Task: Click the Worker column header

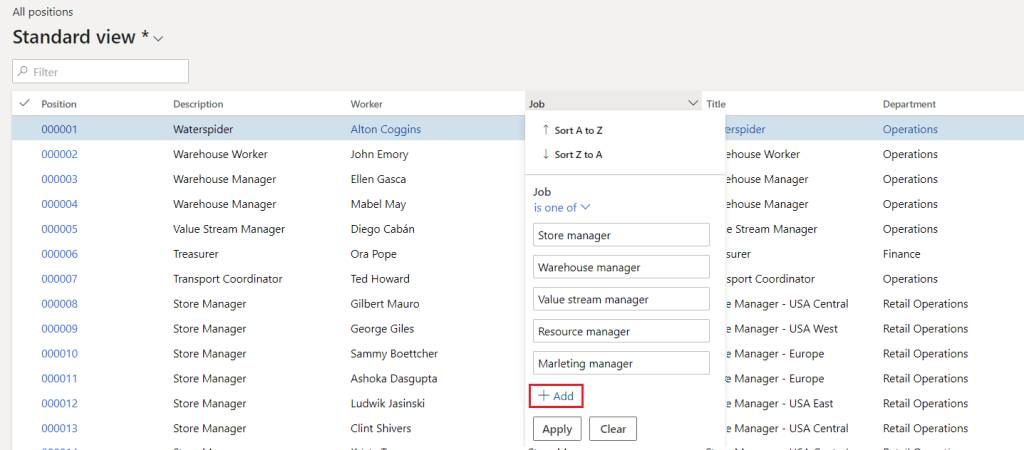Action: pyautogui.click(x=366, y=104)
